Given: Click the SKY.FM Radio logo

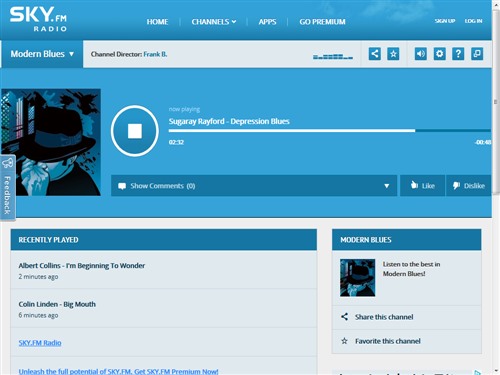Looking at the screenshot, I should pyautogui.click(x=38, y=19).
